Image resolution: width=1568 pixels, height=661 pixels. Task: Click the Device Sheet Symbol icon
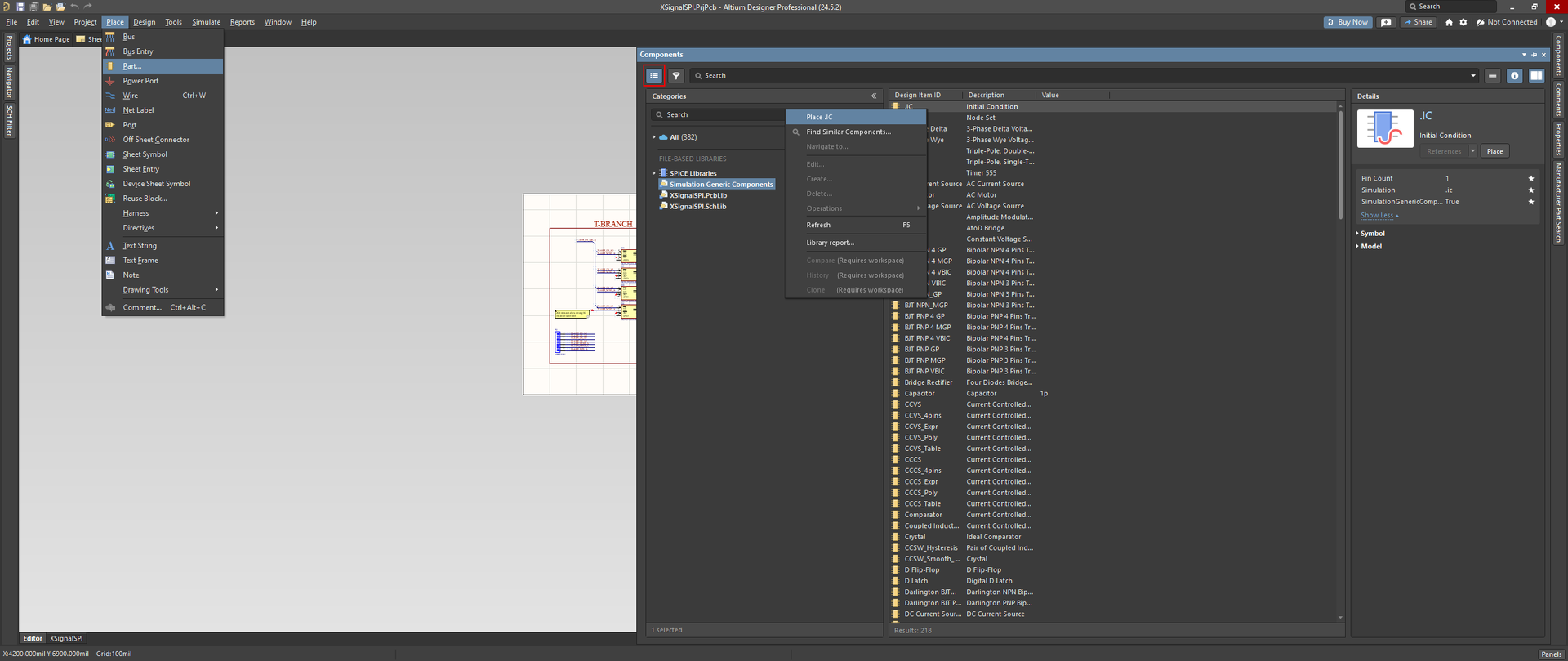coord(110,184)
